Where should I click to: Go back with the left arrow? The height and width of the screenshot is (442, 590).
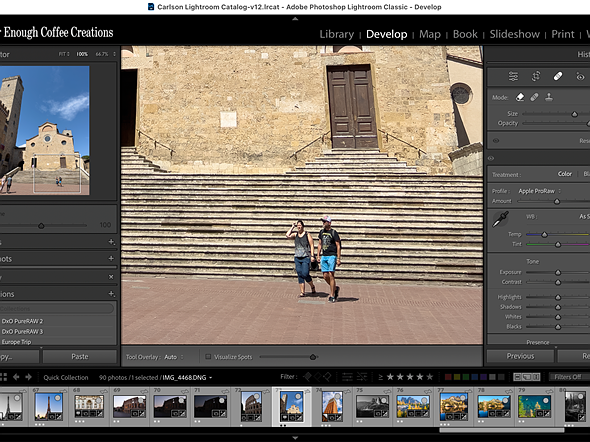[16, 377]
